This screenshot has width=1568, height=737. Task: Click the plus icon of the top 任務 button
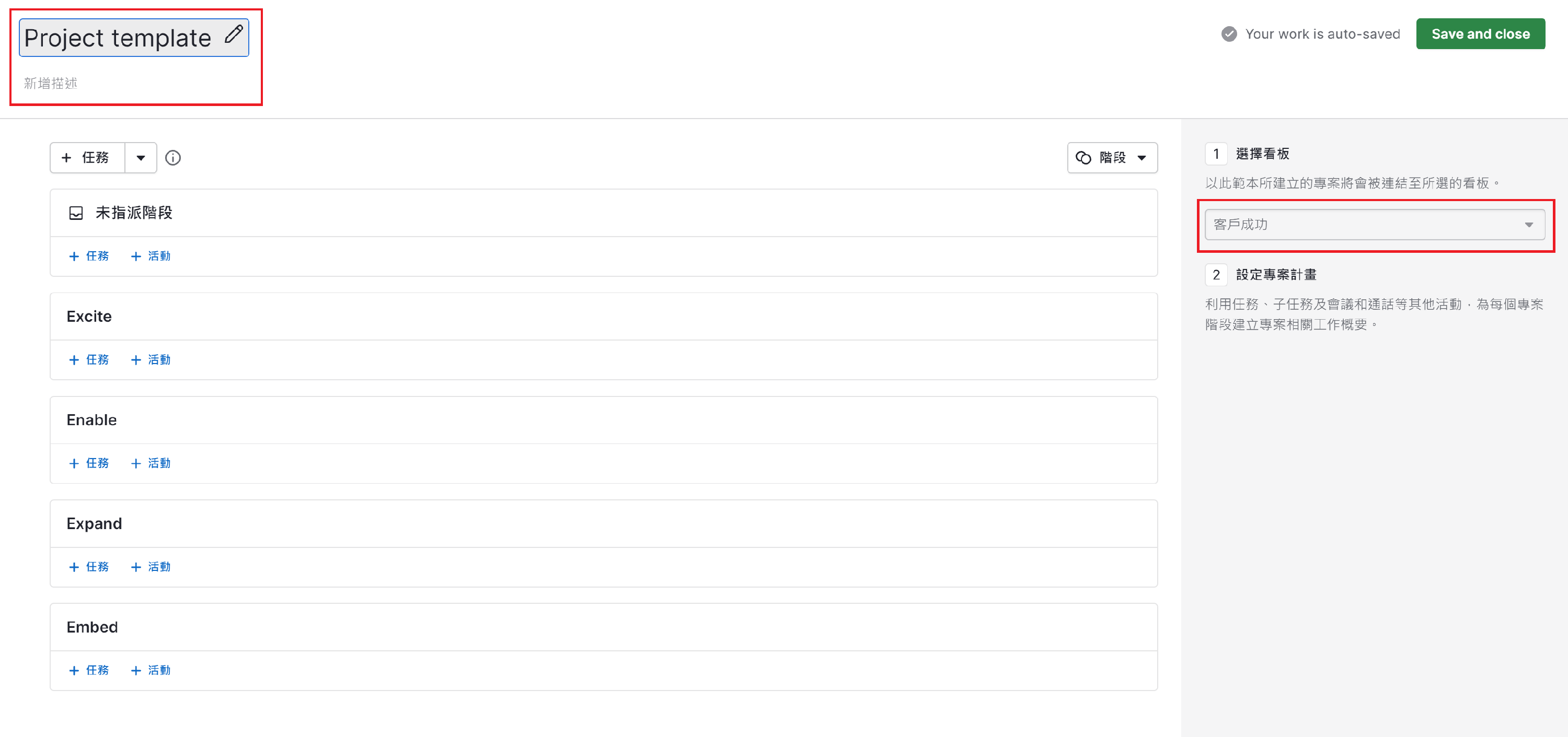tap(66, 158)
